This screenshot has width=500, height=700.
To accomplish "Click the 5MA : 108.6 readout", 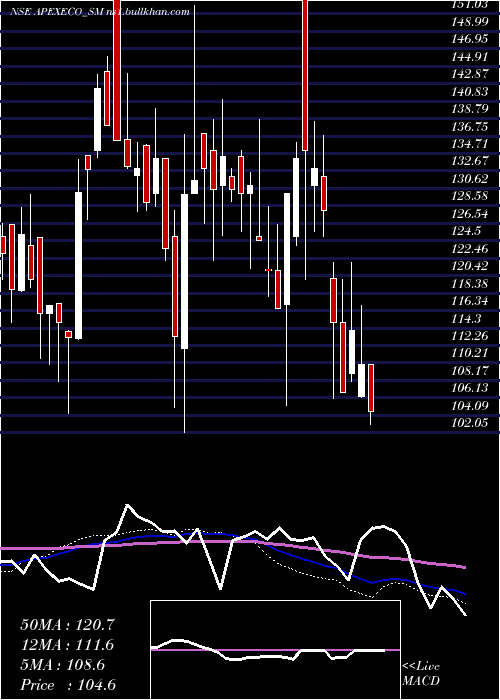I will pos(62,665).
